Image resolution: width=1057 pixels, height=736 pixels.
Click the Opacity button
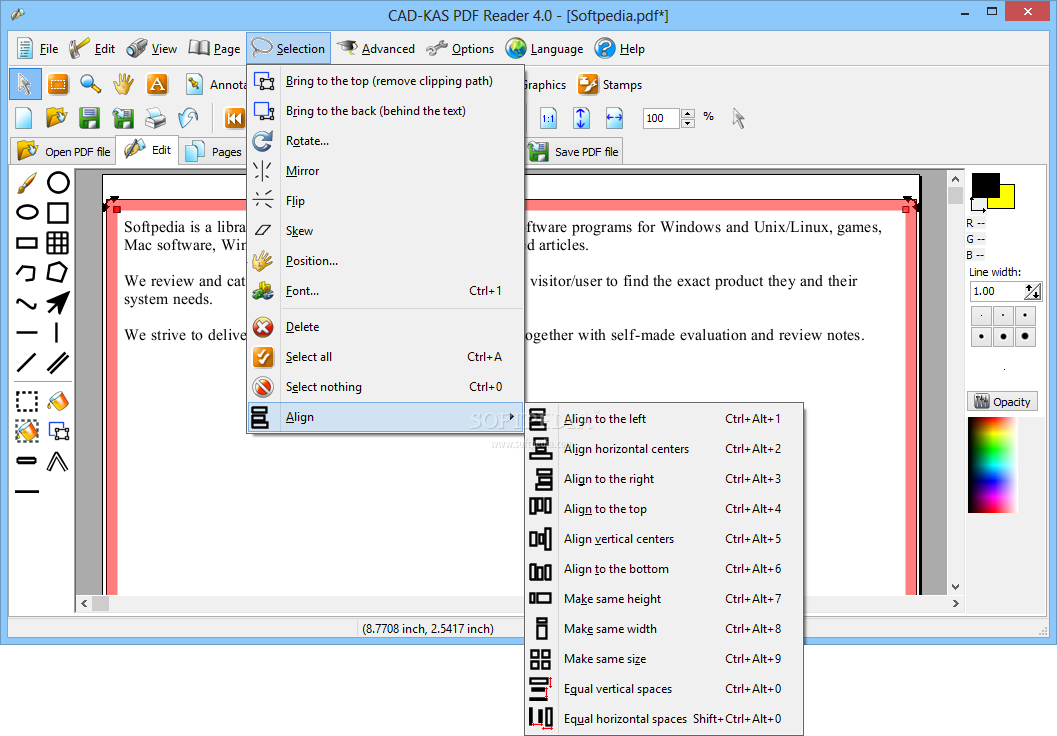coord(1002,402)
